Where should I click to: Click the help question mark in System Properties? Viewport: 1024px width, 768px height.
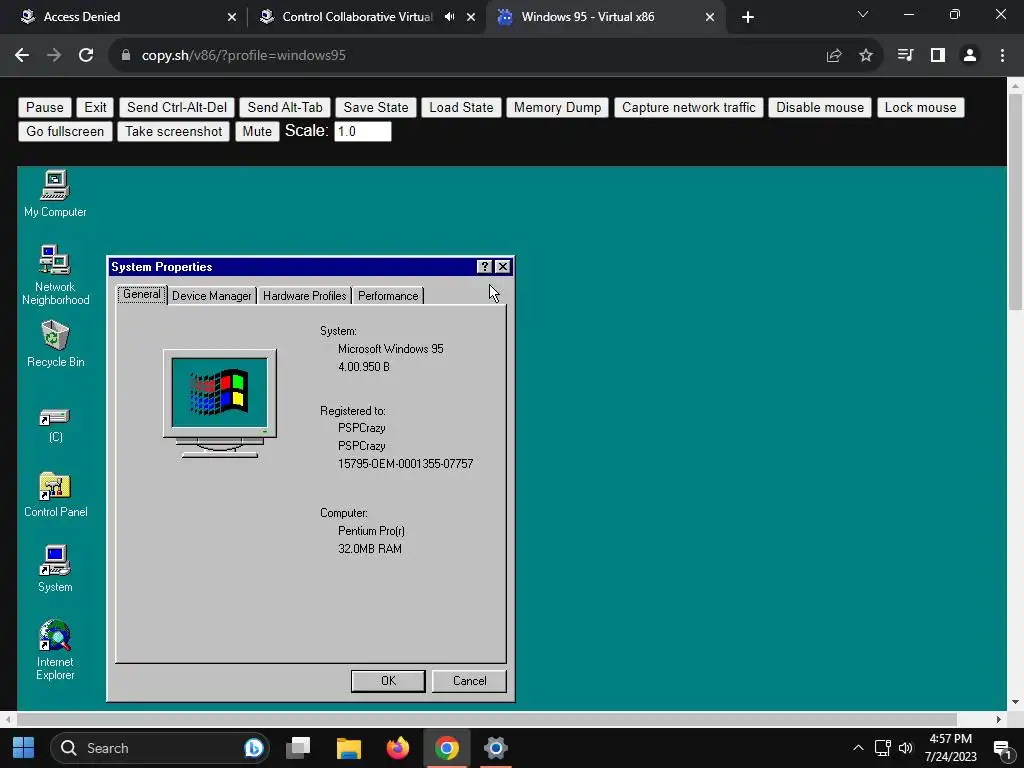pyautogui.click(x=484, y=266)
